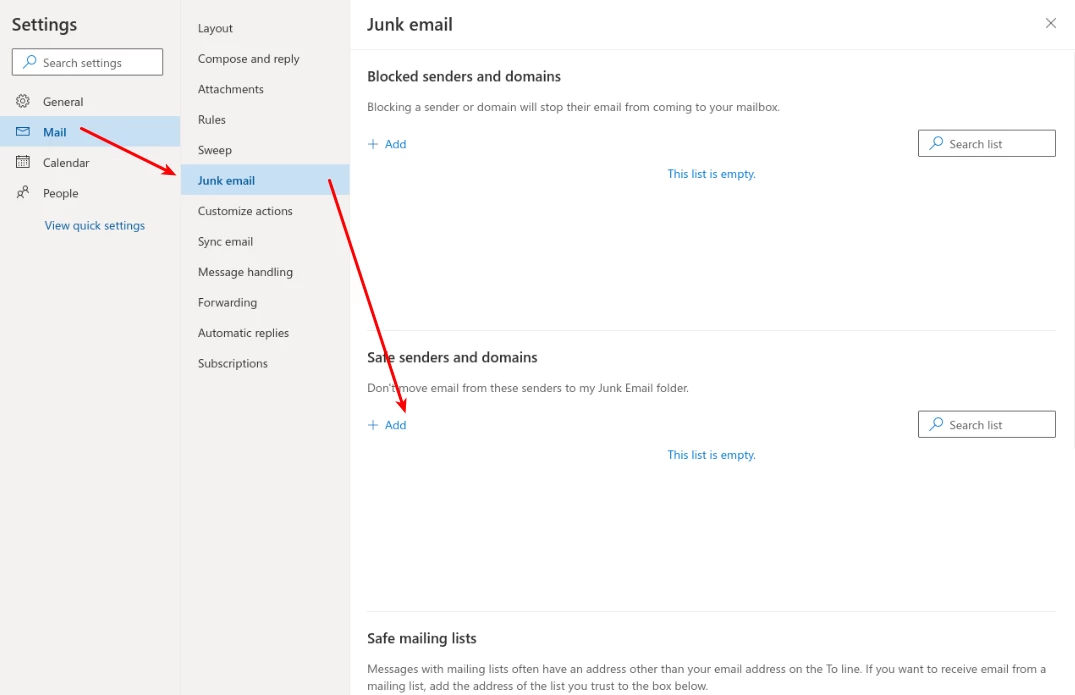The height and width of the screenshot is (695, 1075).
Task: Click the plus icon to add a safe sender
Action: (x=373, y=424)
